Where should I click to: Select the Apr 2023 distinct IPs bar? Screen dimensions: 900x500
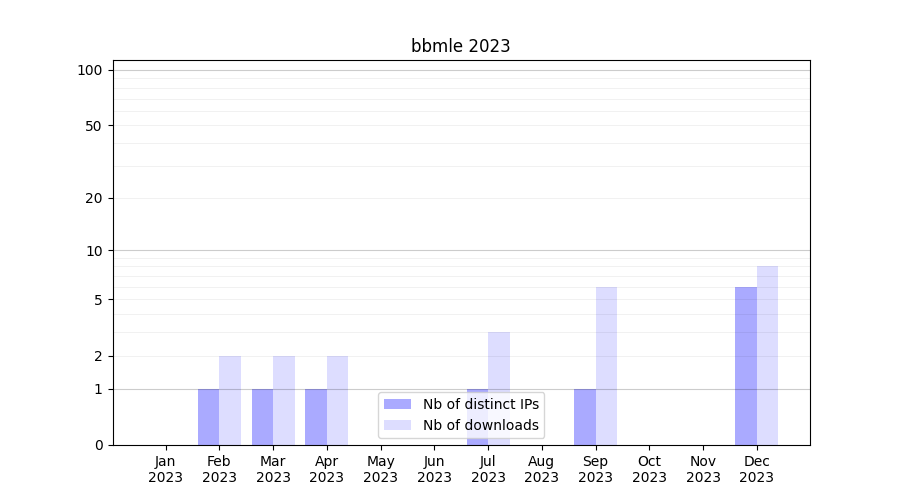tap(316, 417)
